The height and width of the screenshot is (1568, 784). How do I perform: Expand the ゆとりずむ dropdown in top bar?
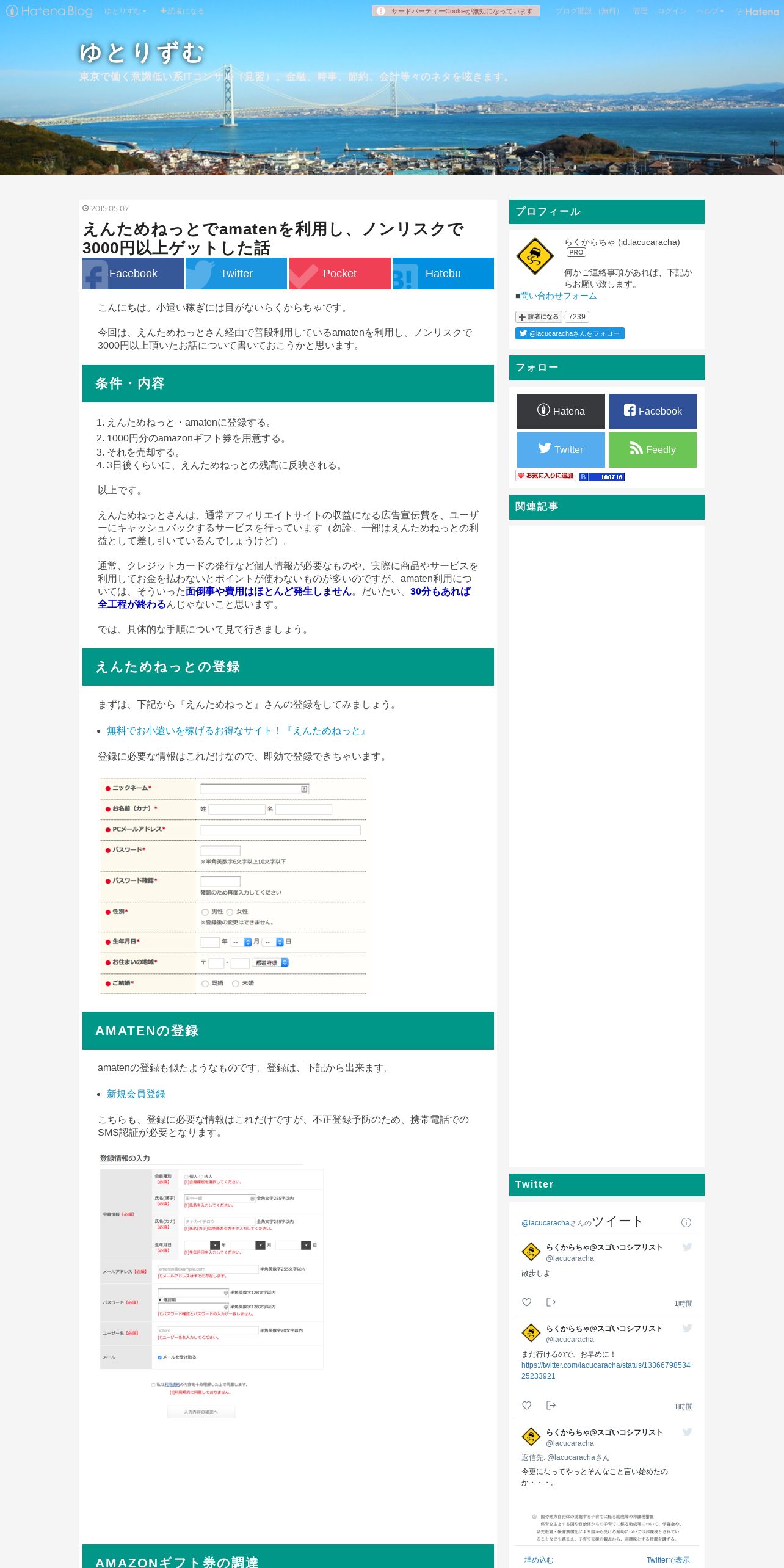click(125, 11)
